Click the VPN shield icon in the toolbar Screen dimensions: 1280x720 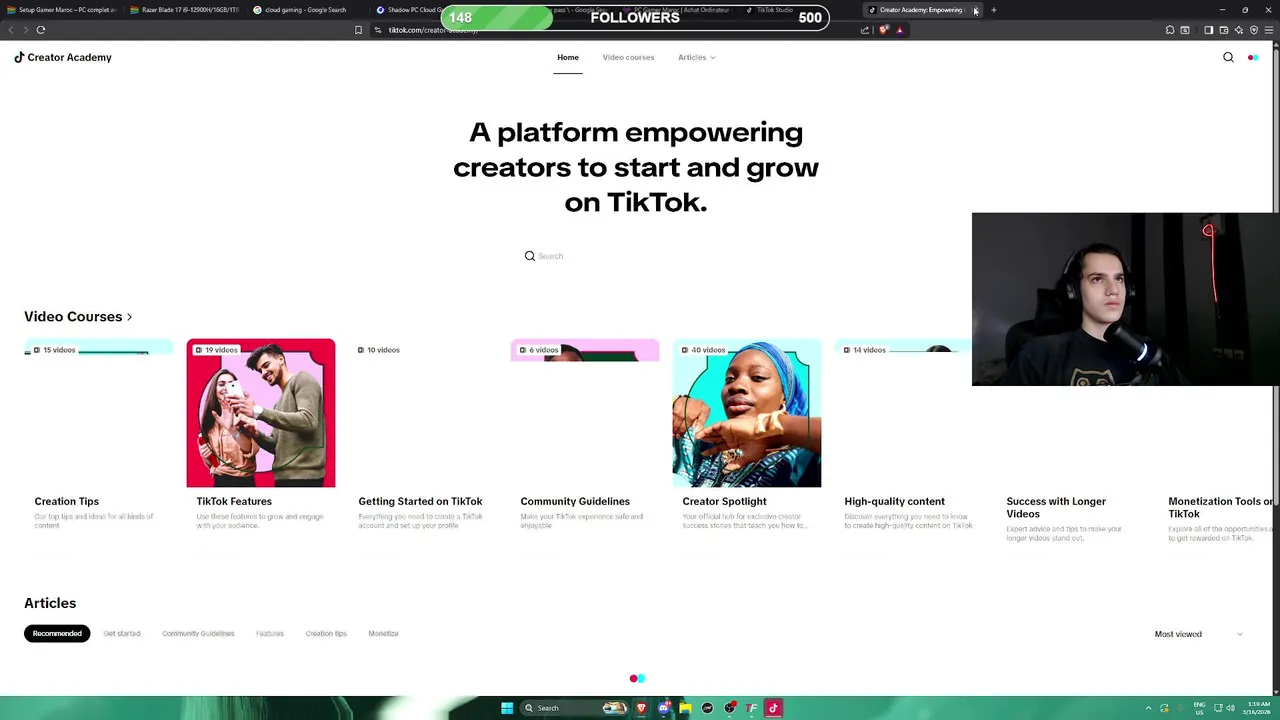(x=1253, y=30)
